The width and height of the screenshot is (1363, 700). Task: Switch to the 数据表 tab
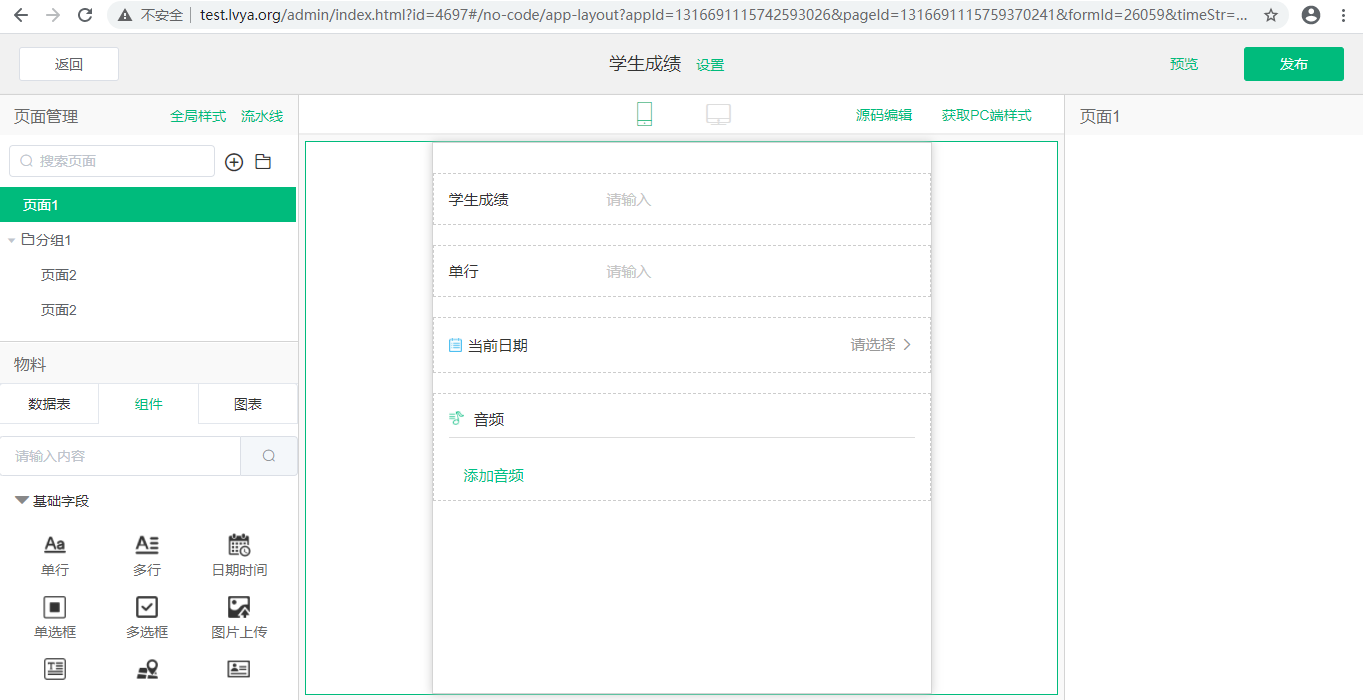[49, 404]
